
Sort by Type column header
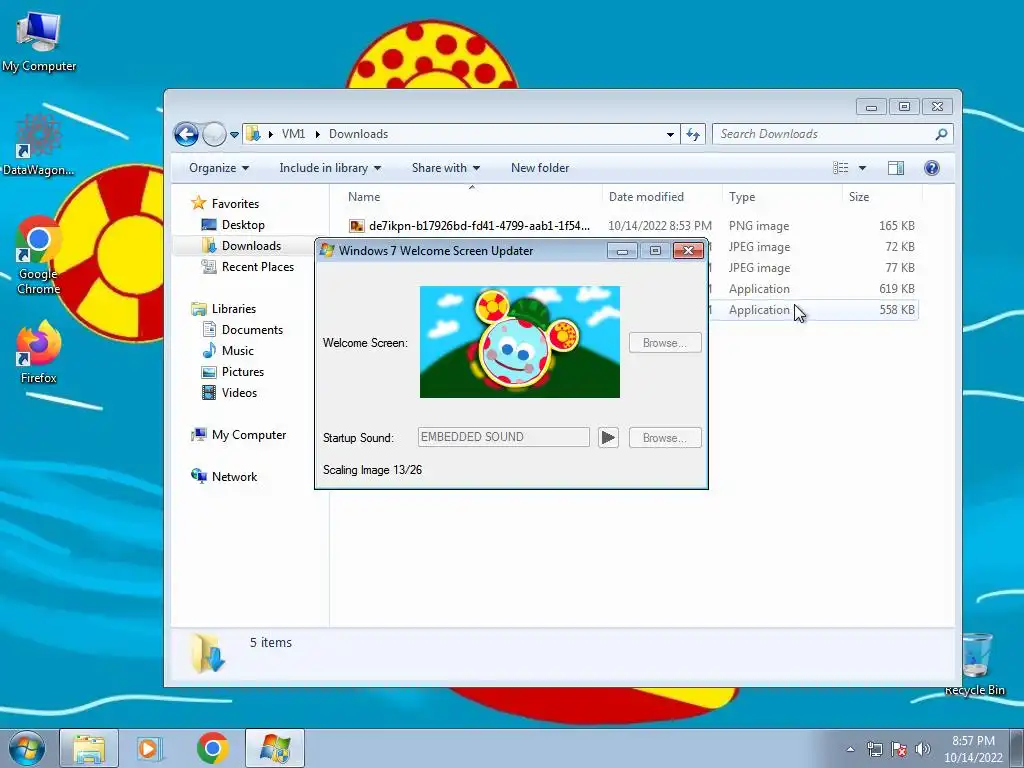(x=782, y=197)
